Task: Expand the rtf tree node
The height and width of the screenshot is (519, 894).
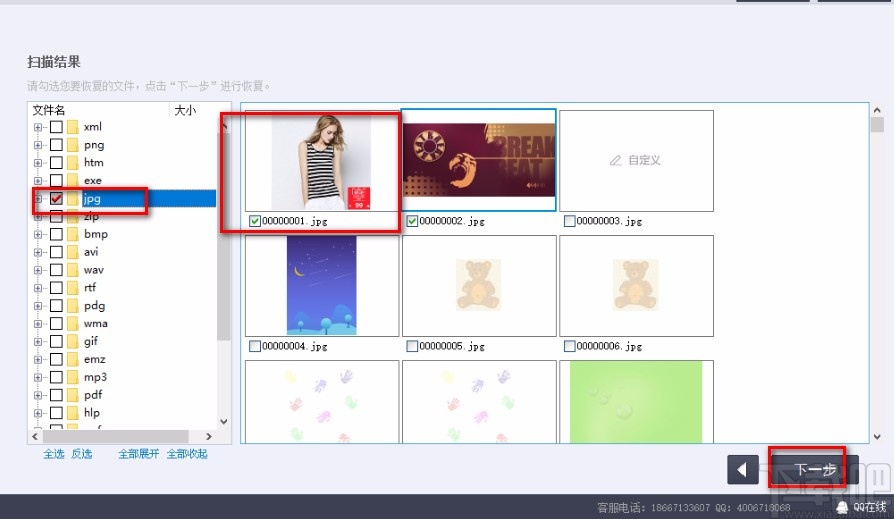Action: (x=38, y=288)
